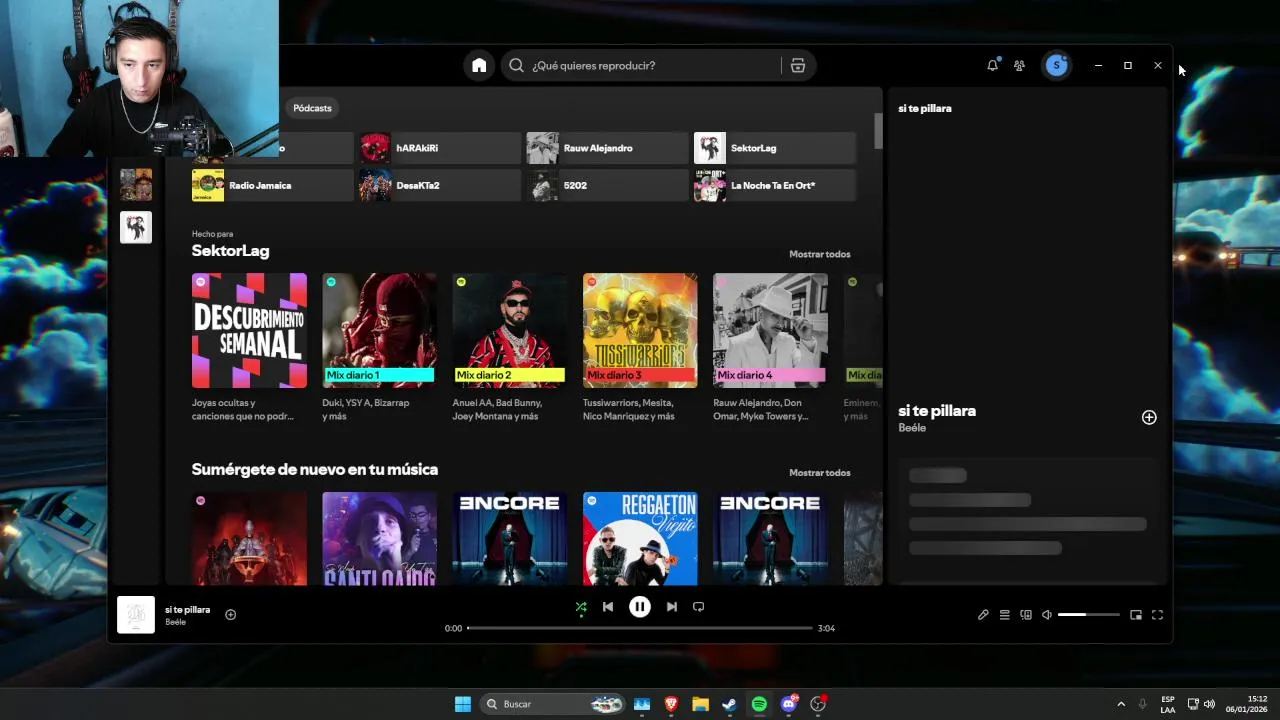The image size is (1280, 720).
Task: Expand the system tray hidden icons chevron
Action: (1121, 704)
